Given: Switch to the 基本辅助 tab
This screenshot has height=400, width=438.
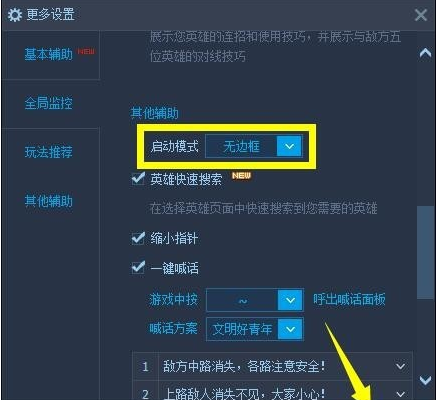Looking at the screenshot, I should tap(49, 54).
